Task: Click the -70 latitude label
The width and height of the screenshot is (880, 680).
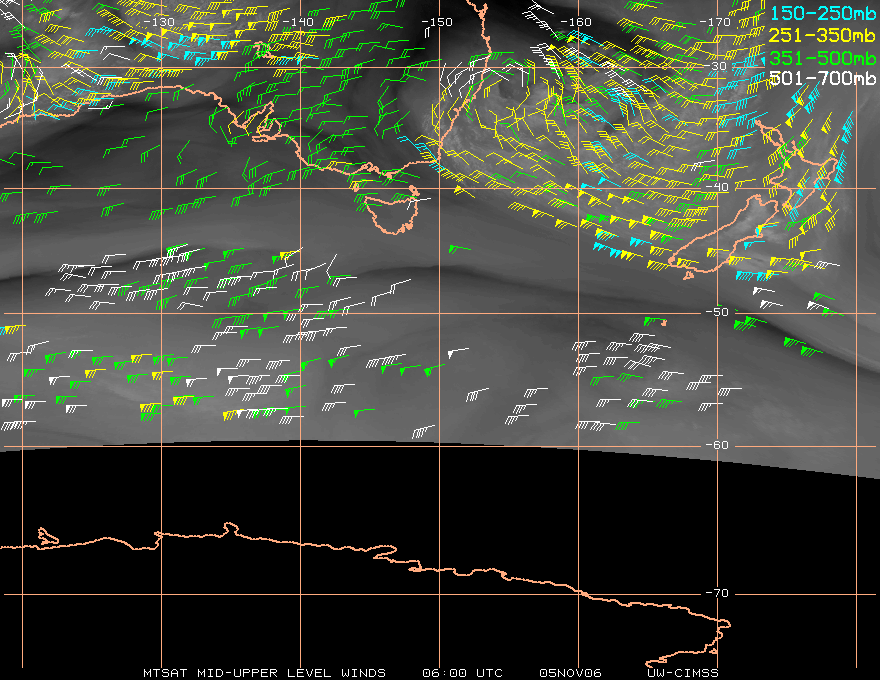Action: pos(717,593)
